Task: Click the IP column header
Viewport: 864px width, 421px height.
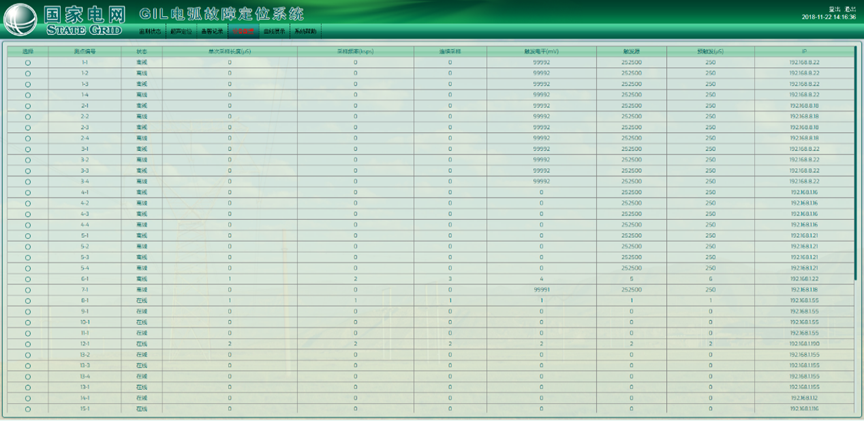Action: pyautogui.click(x=804, y=51)
